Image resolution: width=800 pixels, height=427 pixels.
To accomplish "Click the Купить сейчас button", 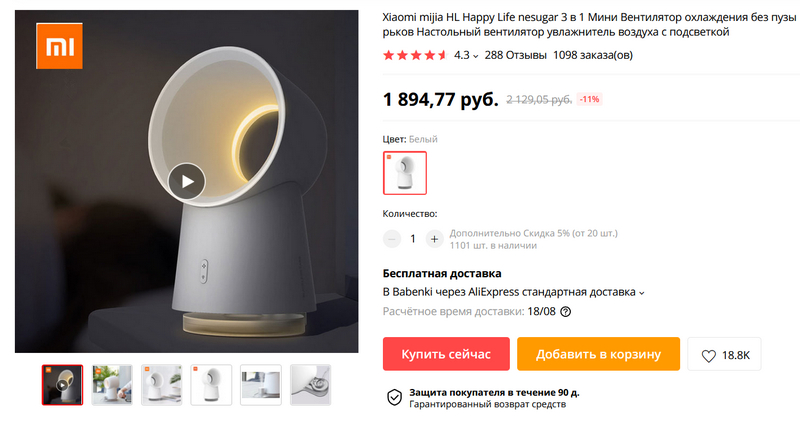I will [x=446, y=354].
